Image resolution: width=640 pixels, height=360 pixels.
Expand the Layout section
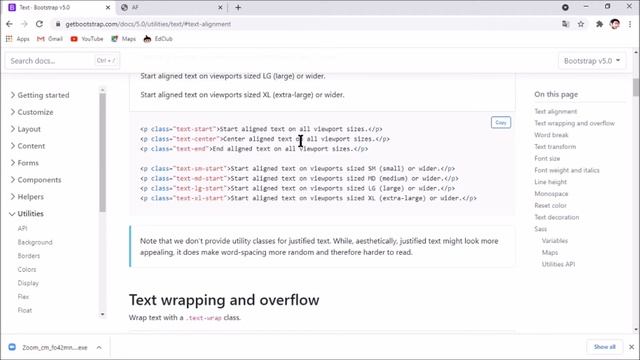25,129
